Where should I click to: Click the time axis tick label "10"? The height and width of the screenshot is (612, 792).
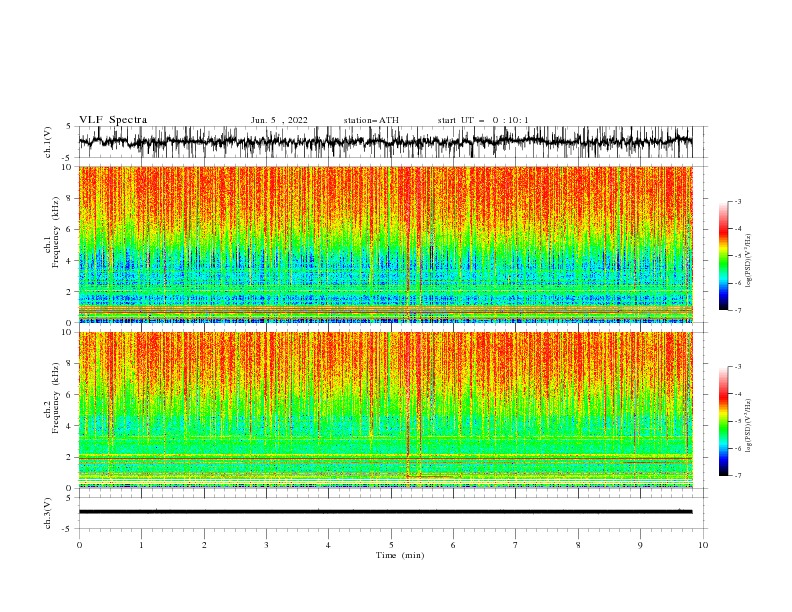pyautogui.click(x=703, y=545)
